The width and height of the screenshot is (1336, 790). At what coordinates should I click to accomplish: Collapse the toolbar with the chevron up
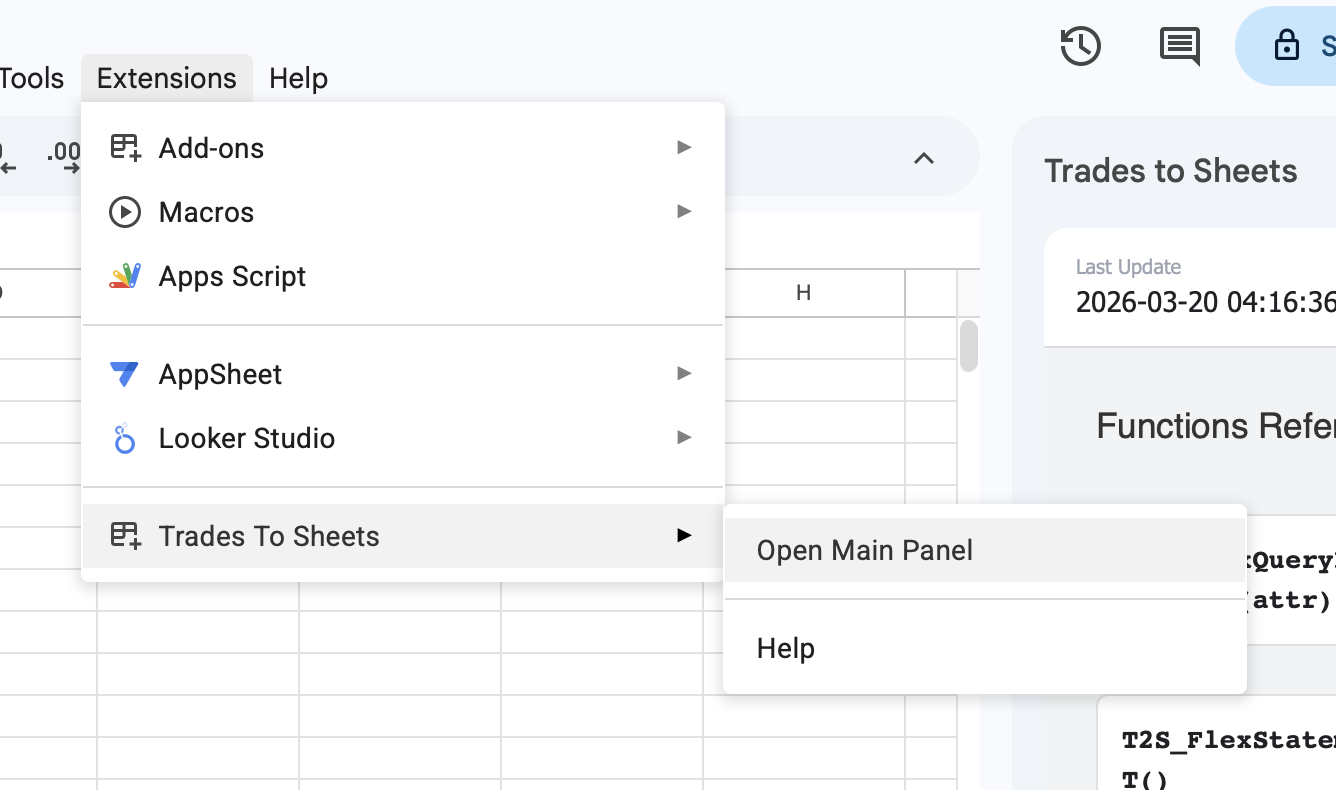tap(924, 158)
